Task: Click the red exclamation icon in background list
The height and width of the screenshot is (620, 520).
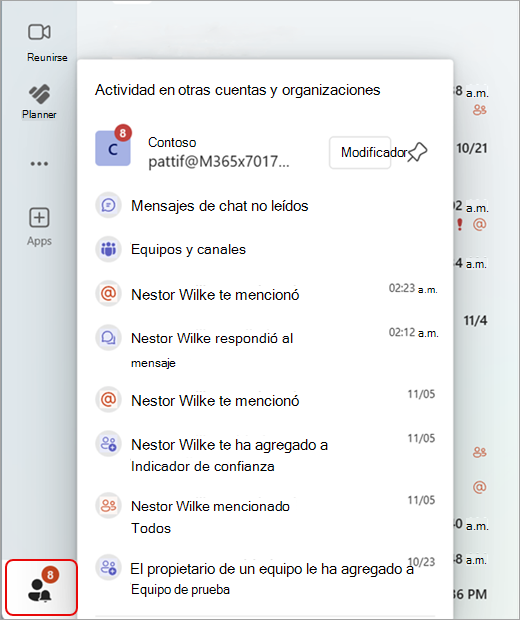Action: pyautogui.click(x=459, y=225)
